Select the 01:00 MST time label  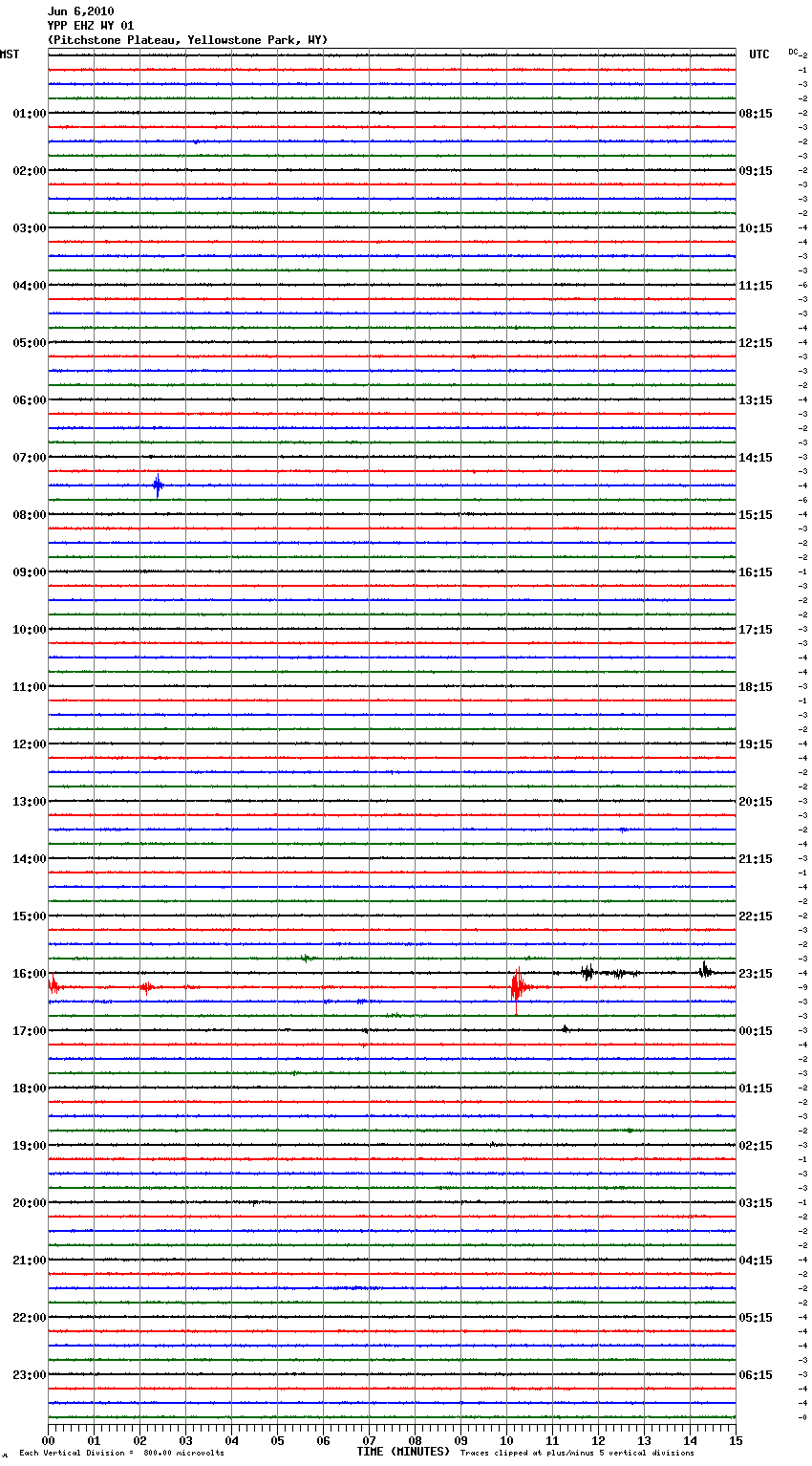[30, 114]
